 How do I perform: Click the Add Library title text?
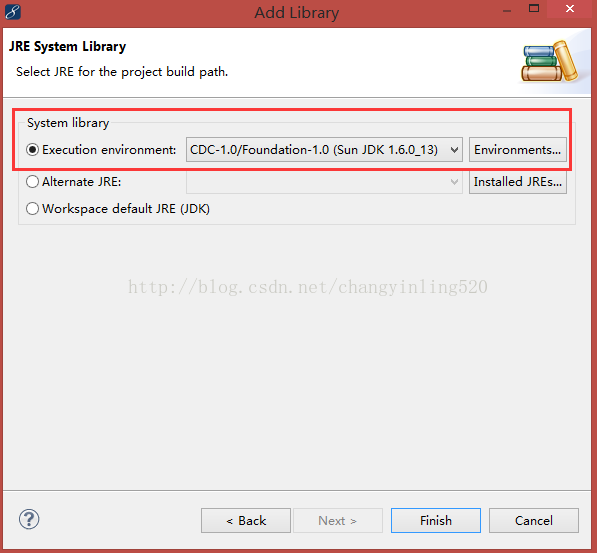(x=297, y=13)
